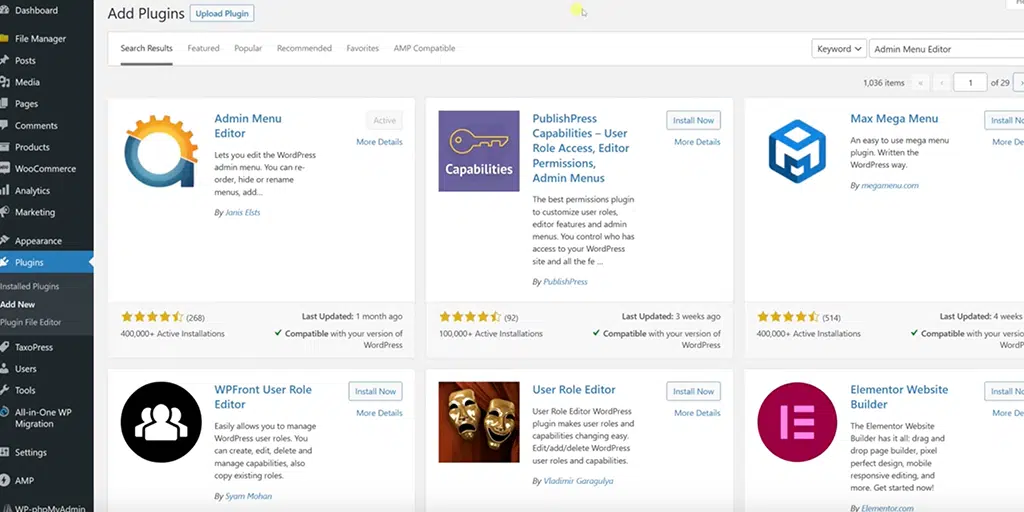Click the Admin Menu Editor plugin icon
The image size is (1024, 512).
(x=161, y=151)
